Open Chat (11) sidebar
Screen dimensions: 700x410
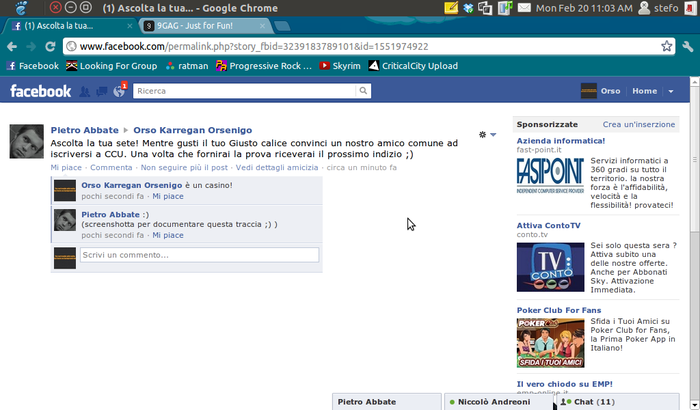[x=618, y=402]
